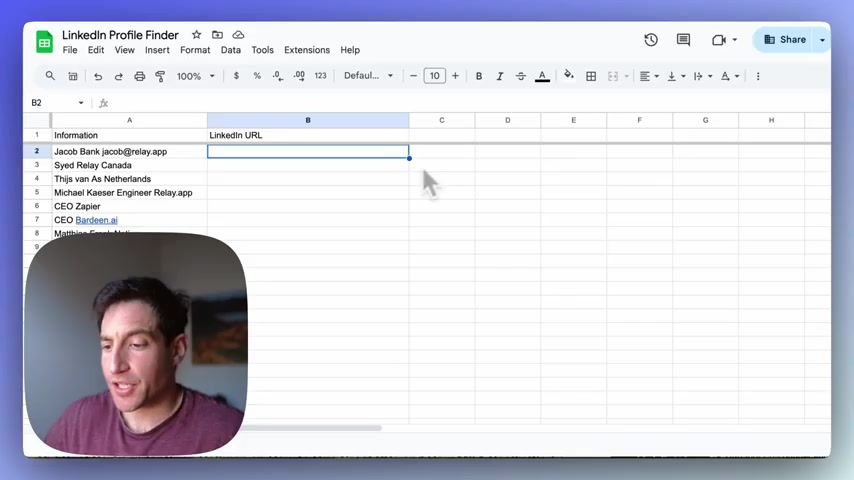Select column H header
Image resolution: width=854 pixels, height=480 pixels.
(771, 120)
